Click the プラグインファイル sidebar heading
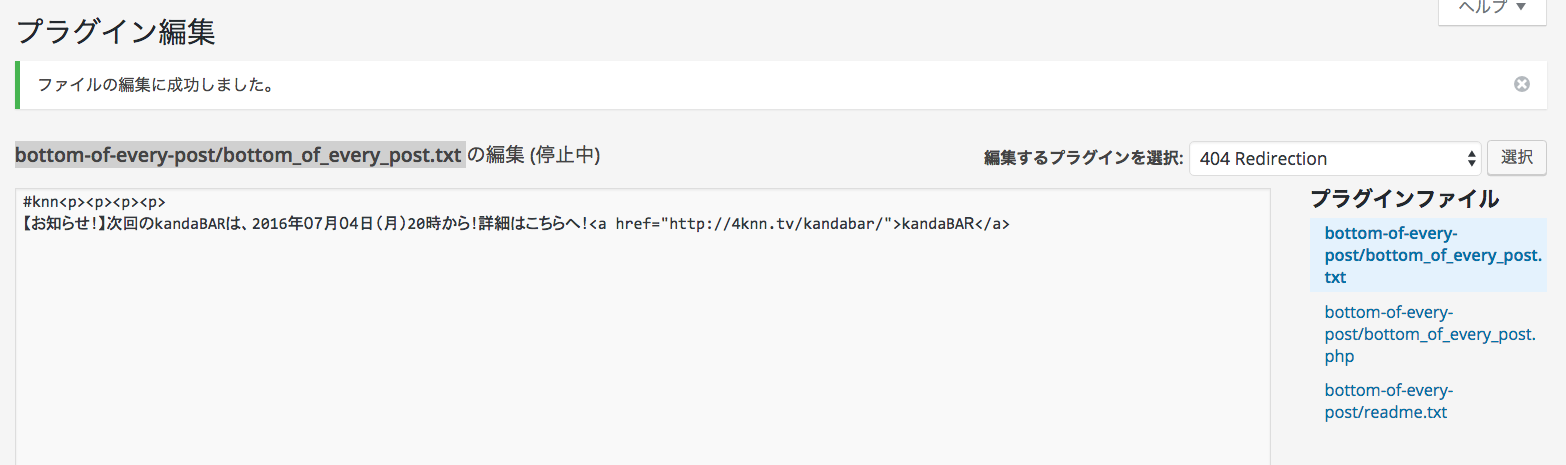This screenshot has width=1566, height=465. 1404,198
